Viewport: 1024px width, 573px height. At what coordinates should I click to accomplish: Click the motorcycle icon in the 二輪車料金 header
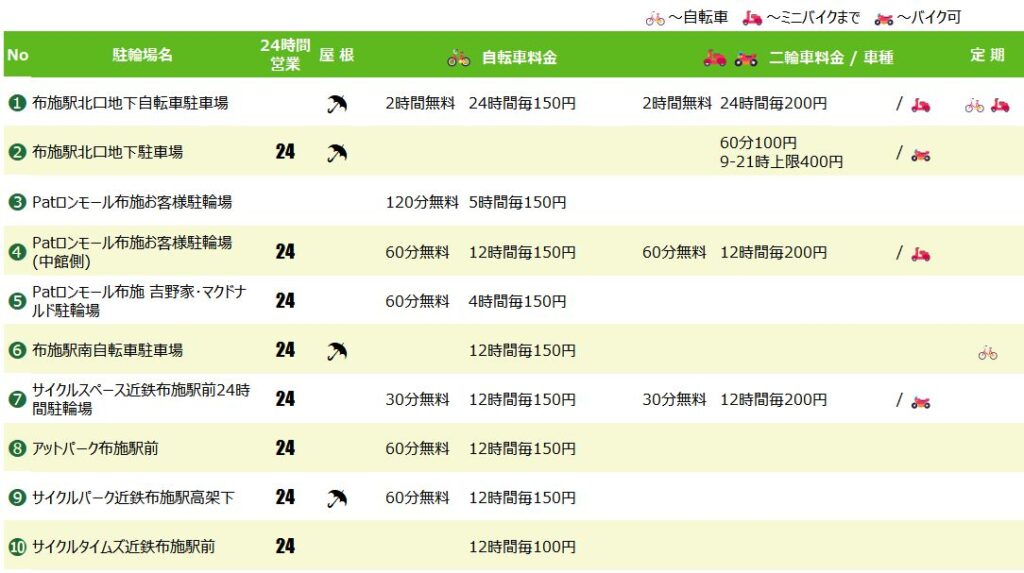746,59
